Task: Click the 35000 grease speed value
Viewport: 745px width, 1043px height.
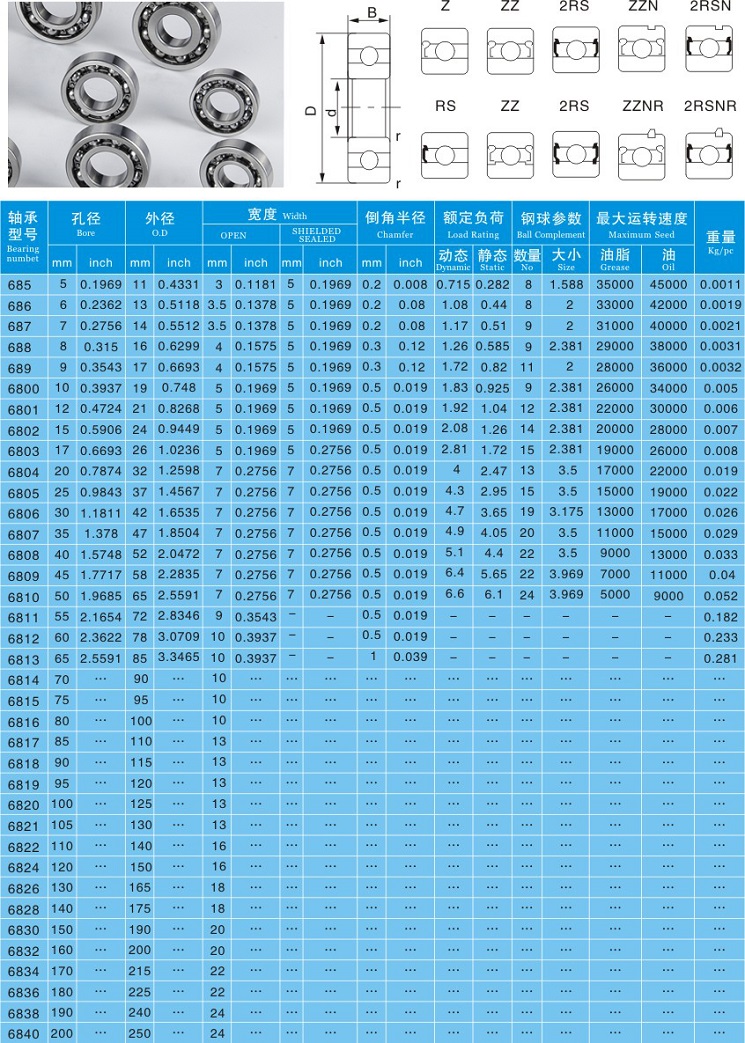Action: tap(615, 284)
